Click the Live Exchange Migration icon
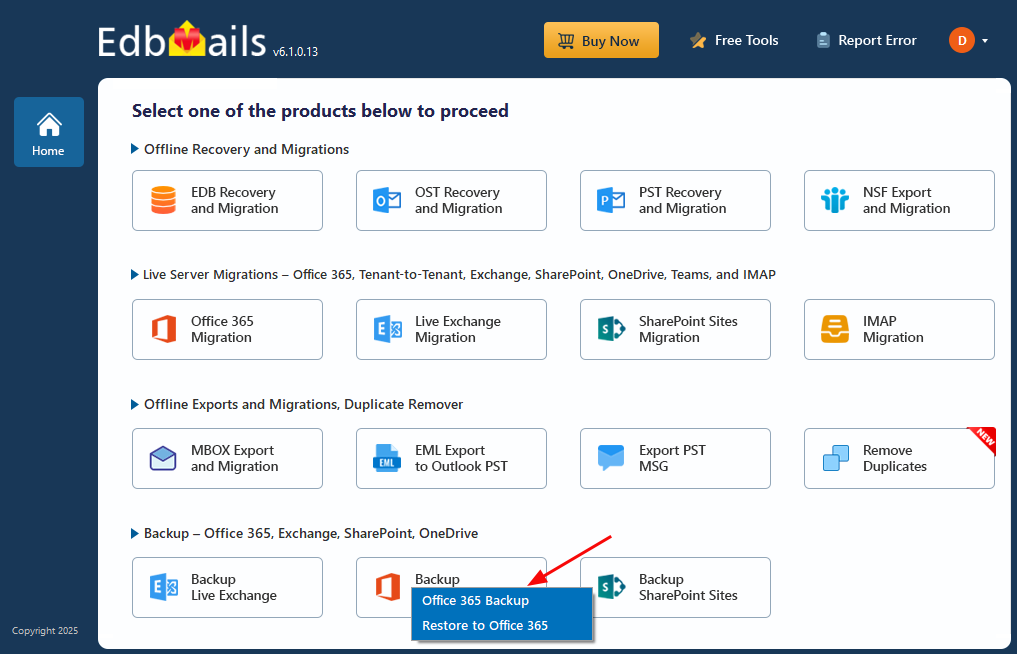Image resolution: width=1017 pixels, height=654 pixels. point(387,329)
